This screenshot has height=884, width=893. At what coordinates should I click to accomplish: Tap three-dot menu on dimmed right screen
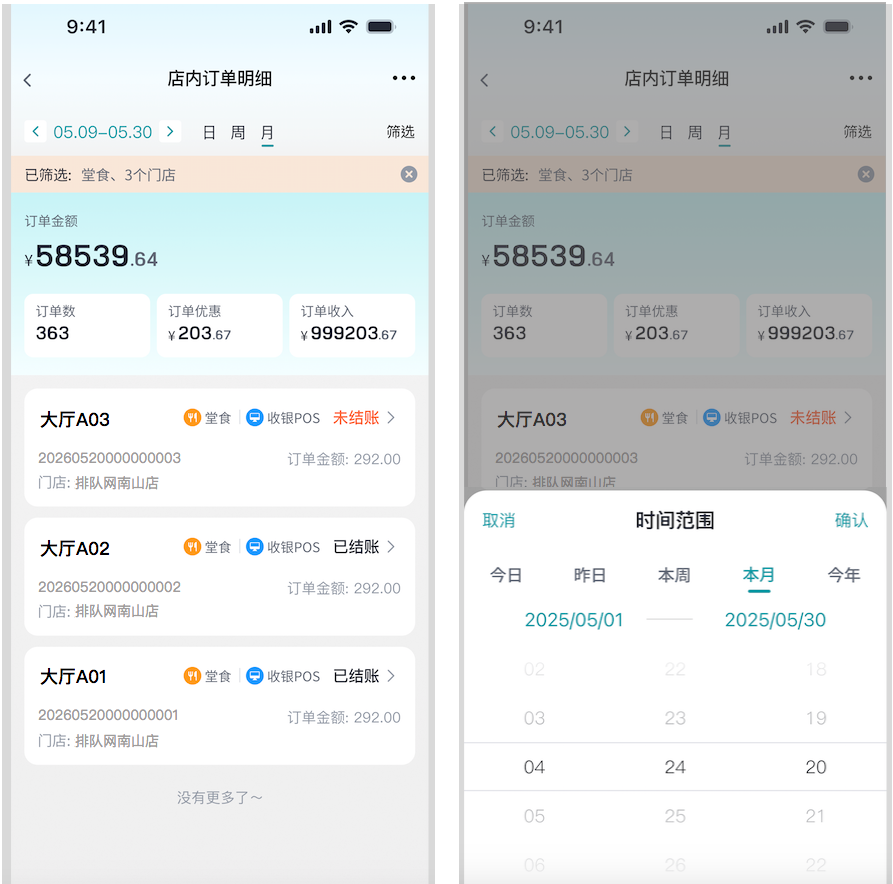pos(861,78)
